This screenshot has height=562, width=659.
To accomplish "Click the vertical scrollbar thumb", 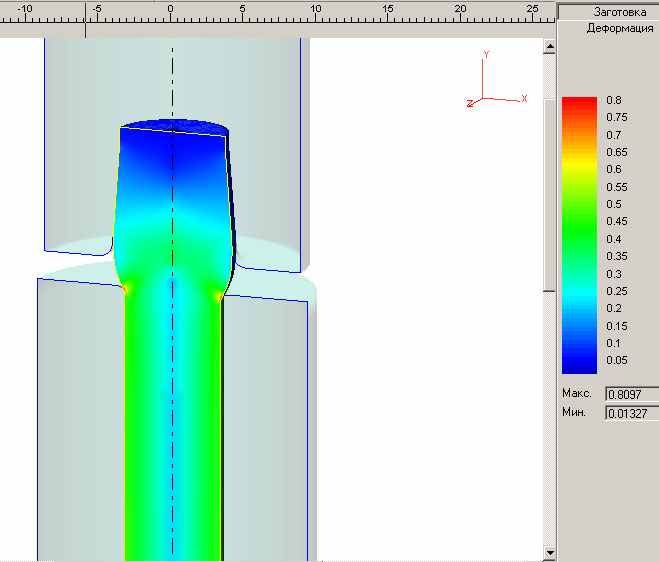I will pyautogui.click(x=549, y=195).
